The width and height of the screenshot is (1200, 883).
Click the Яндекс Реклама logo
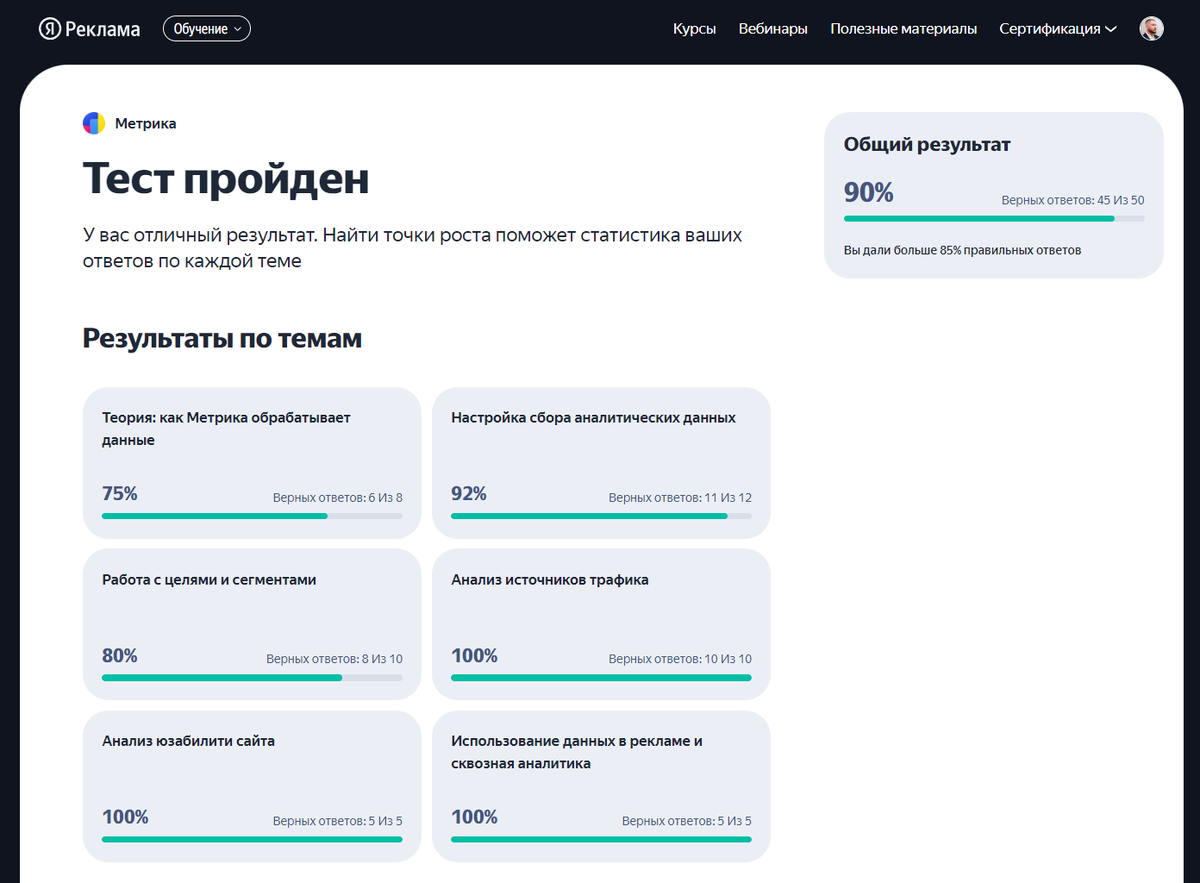pos(89,29)
